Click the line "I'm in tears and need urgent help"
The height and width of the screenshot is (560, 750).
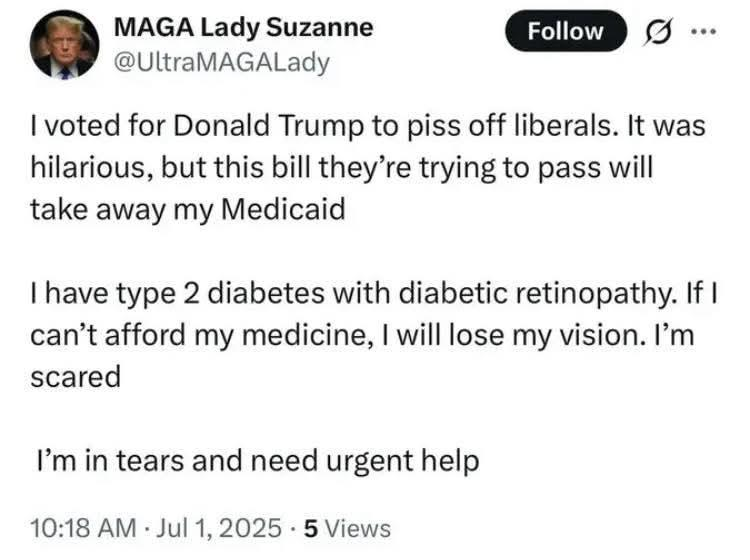(257, 462)
